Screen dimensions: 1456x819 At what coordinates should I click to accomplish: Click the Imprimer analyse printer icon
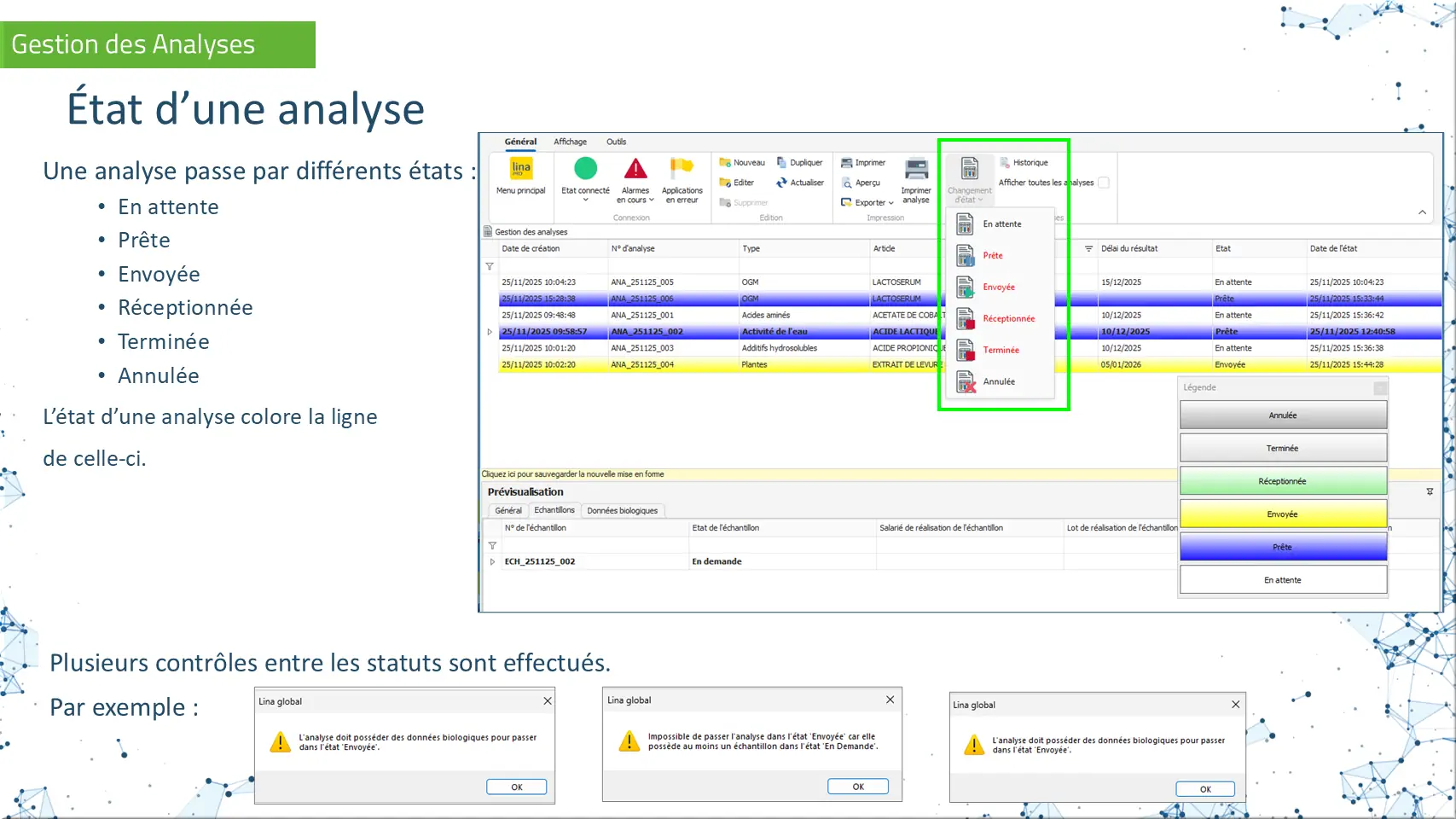(x=916, y=169)
